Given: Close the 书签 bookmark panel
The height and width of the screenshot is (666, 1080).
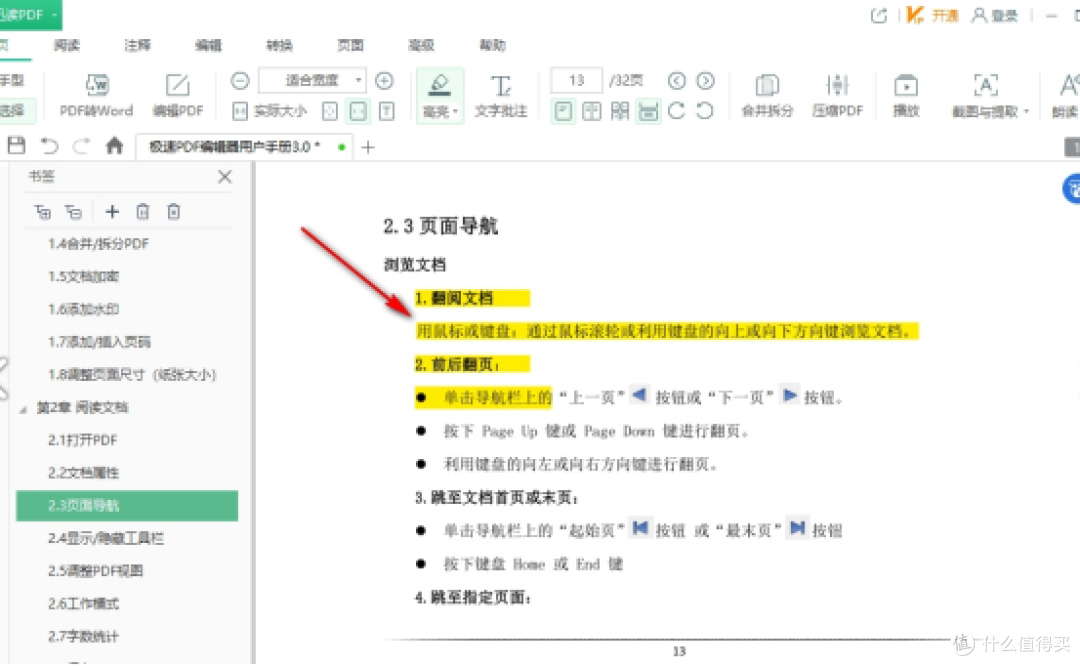Looking at the screenshot, I should point(225,176).
